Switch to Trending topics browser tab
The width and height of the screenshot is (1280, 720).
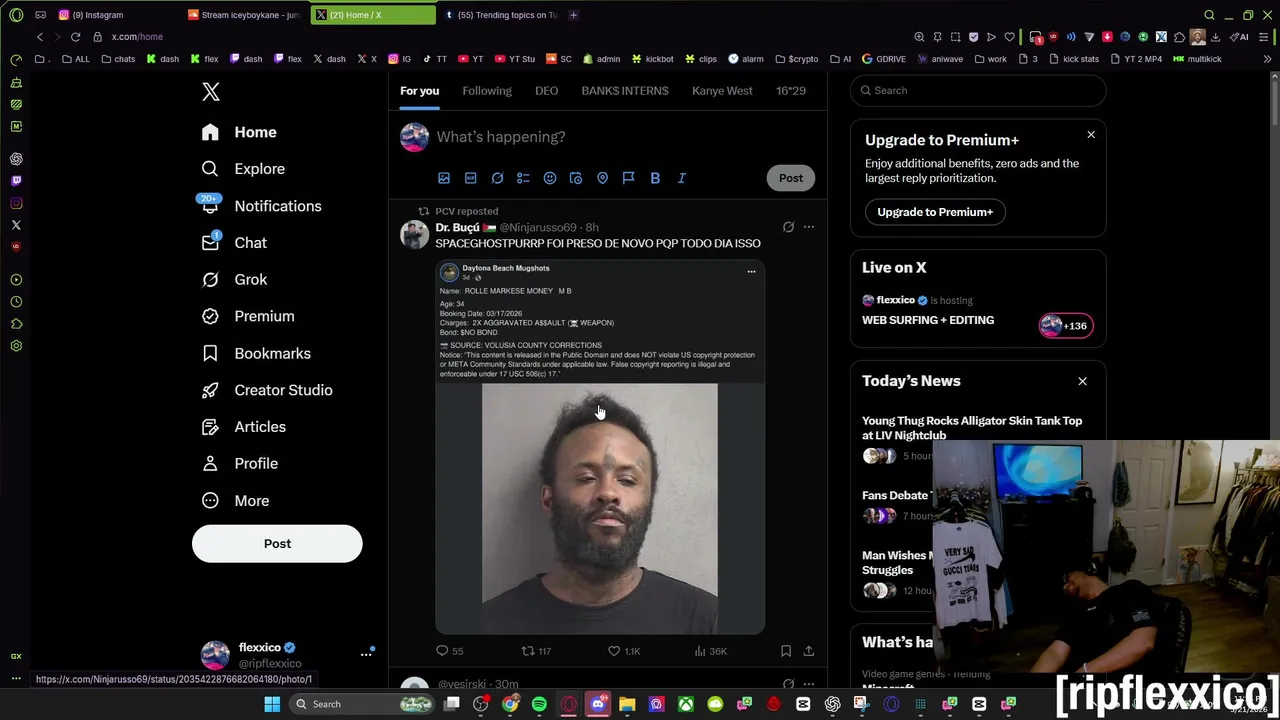[x=500, y=15]
